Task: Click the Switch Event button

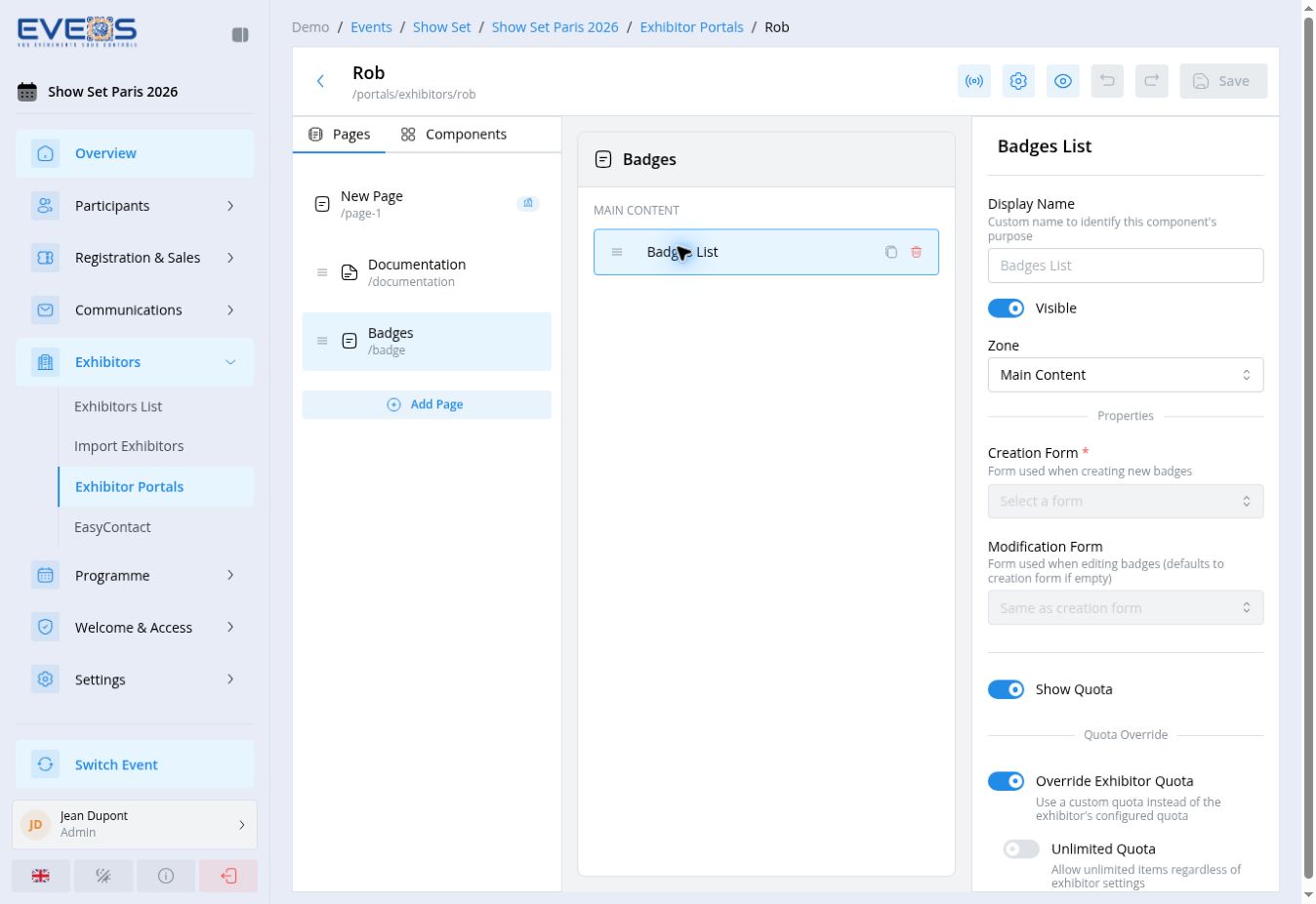Action: click(135, 764)
